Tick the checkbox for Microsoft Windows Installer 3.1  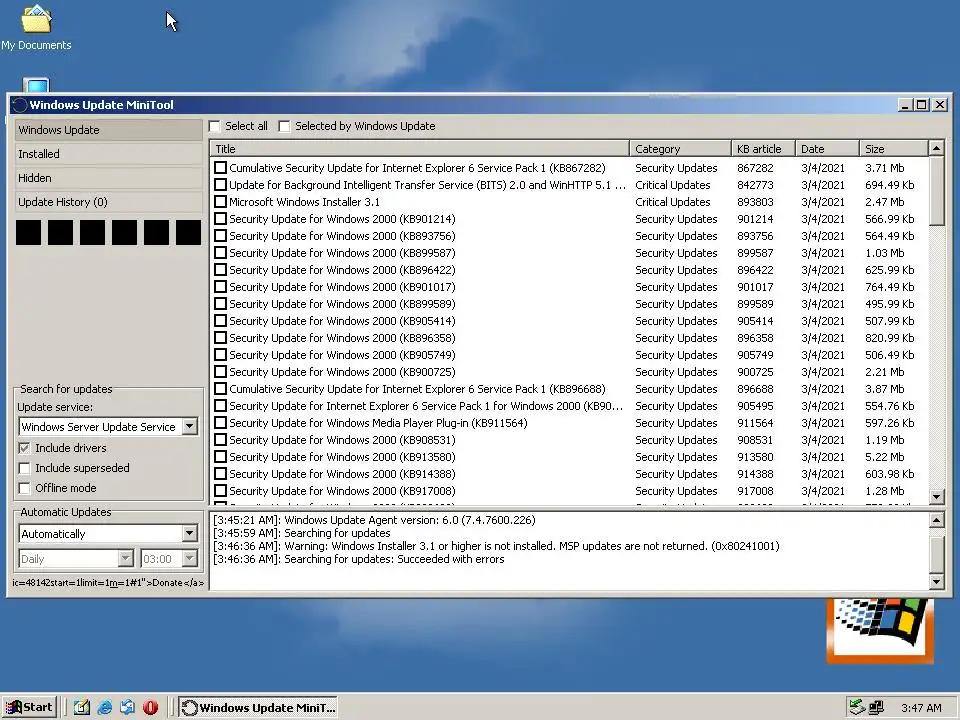[x=220, y=201]
